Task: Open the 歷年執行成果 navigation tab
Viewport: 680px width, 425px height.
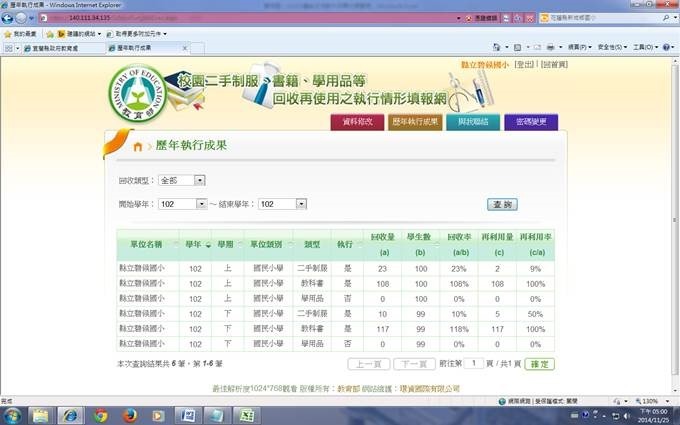Action: [x=415, y=122]
